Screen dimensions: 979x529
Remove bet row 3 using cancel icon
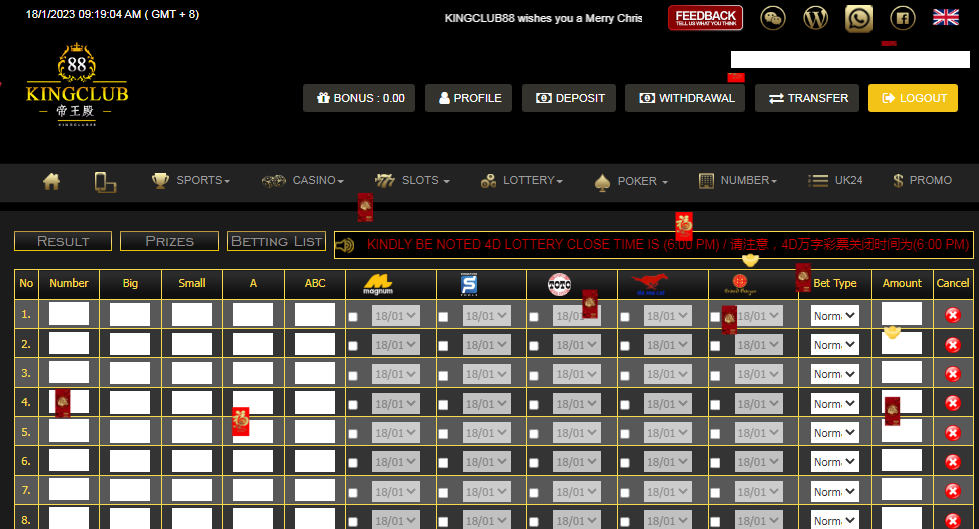(952, 374)
